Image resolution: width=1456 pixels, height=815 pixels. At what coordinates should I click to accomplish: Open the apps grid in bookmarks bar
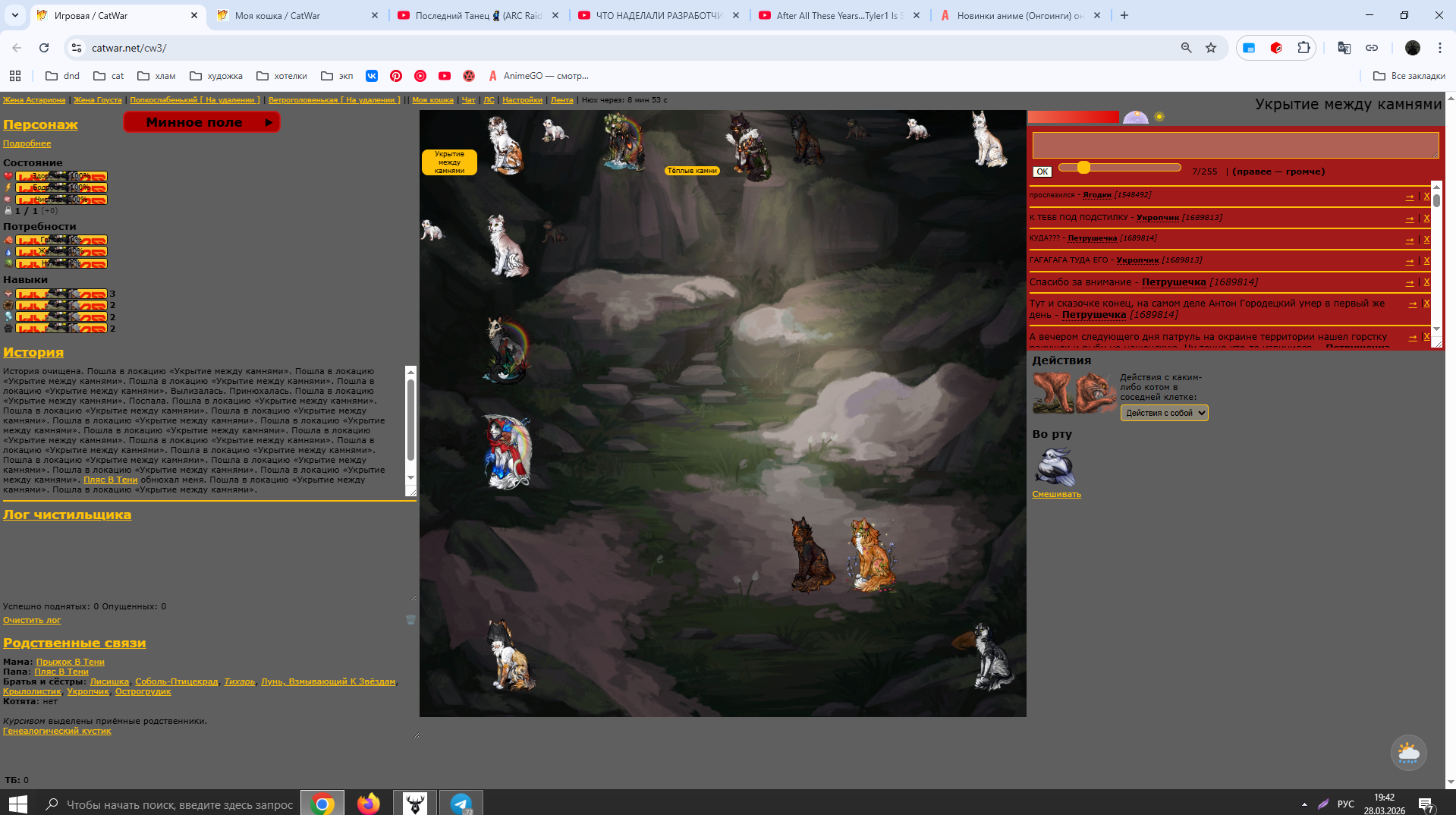tap(15, 76)
